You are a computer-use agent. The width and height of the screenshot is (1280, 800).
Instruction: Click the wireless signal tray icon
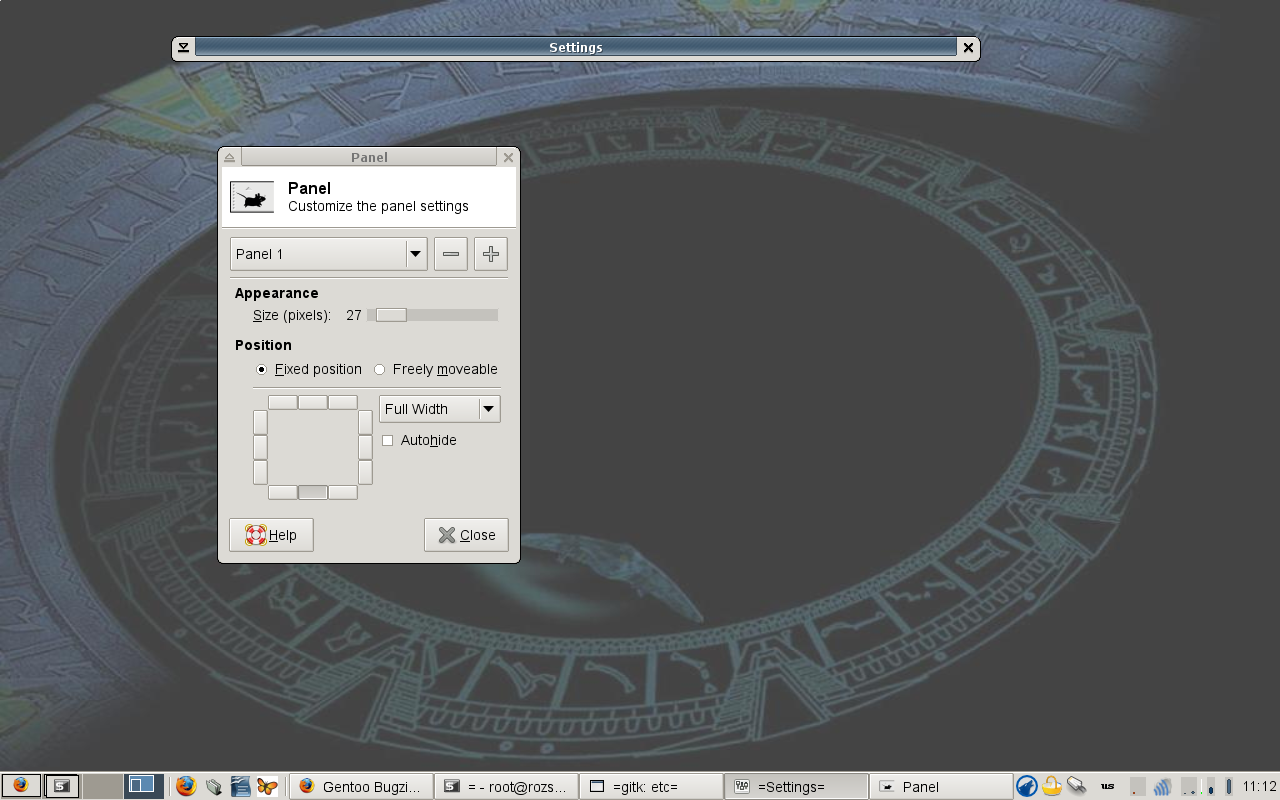tap(1162, 787)
